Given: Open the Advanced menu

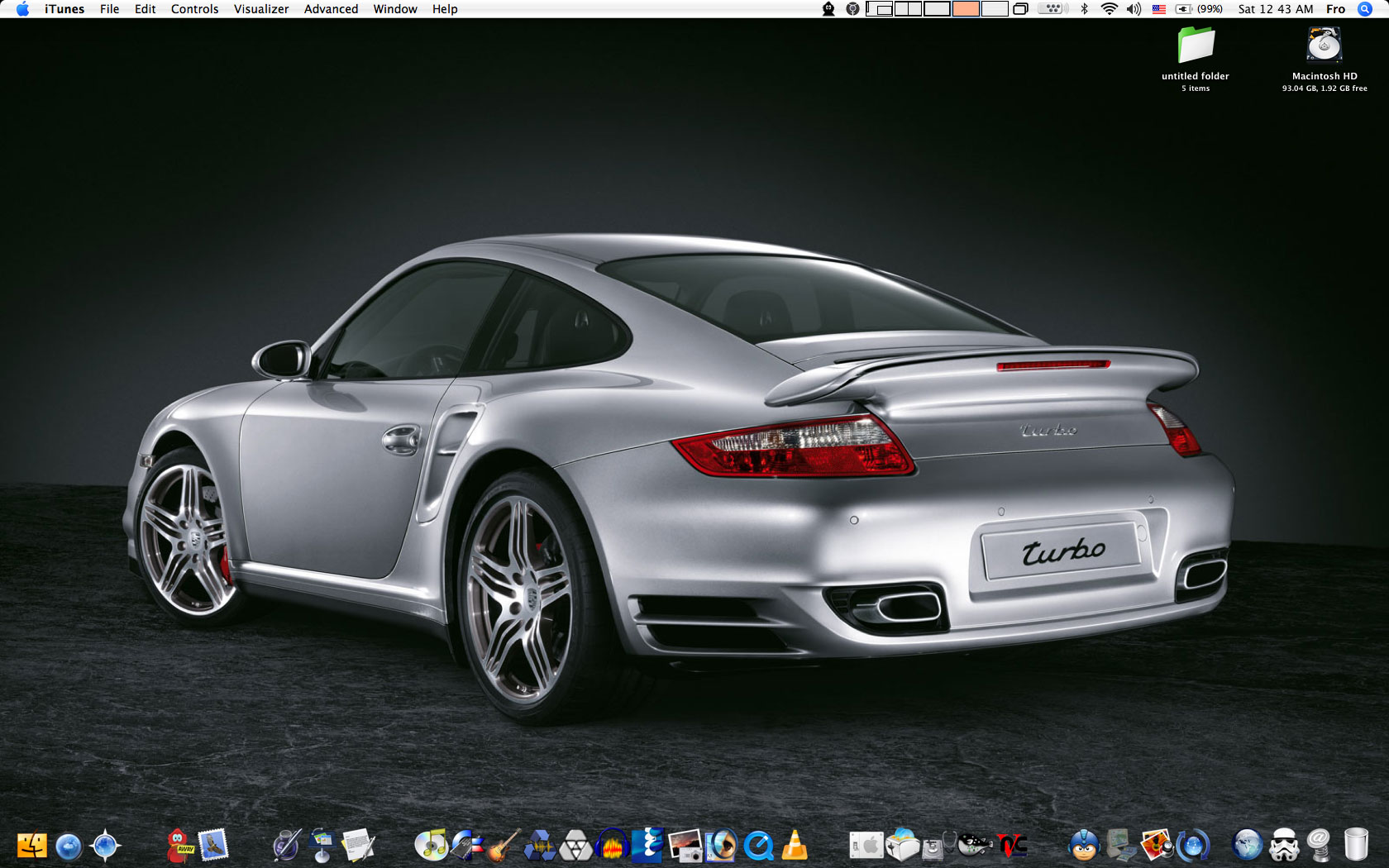Looking at the screenshot, I should [331, 9].
